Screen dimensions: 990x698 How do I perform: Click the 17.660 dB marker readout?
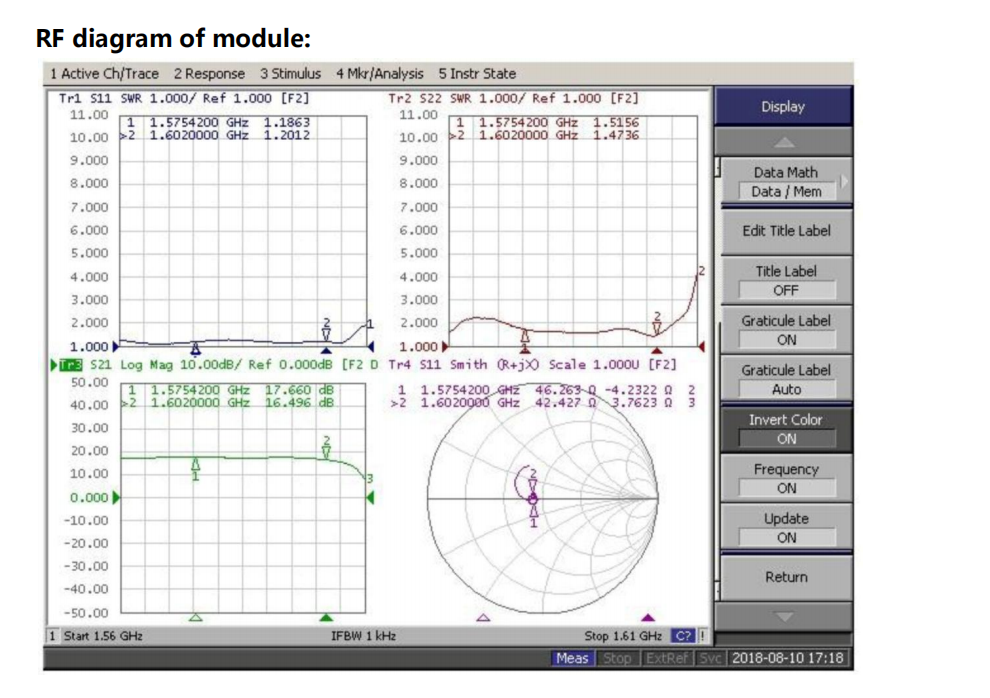coord(299,390)
